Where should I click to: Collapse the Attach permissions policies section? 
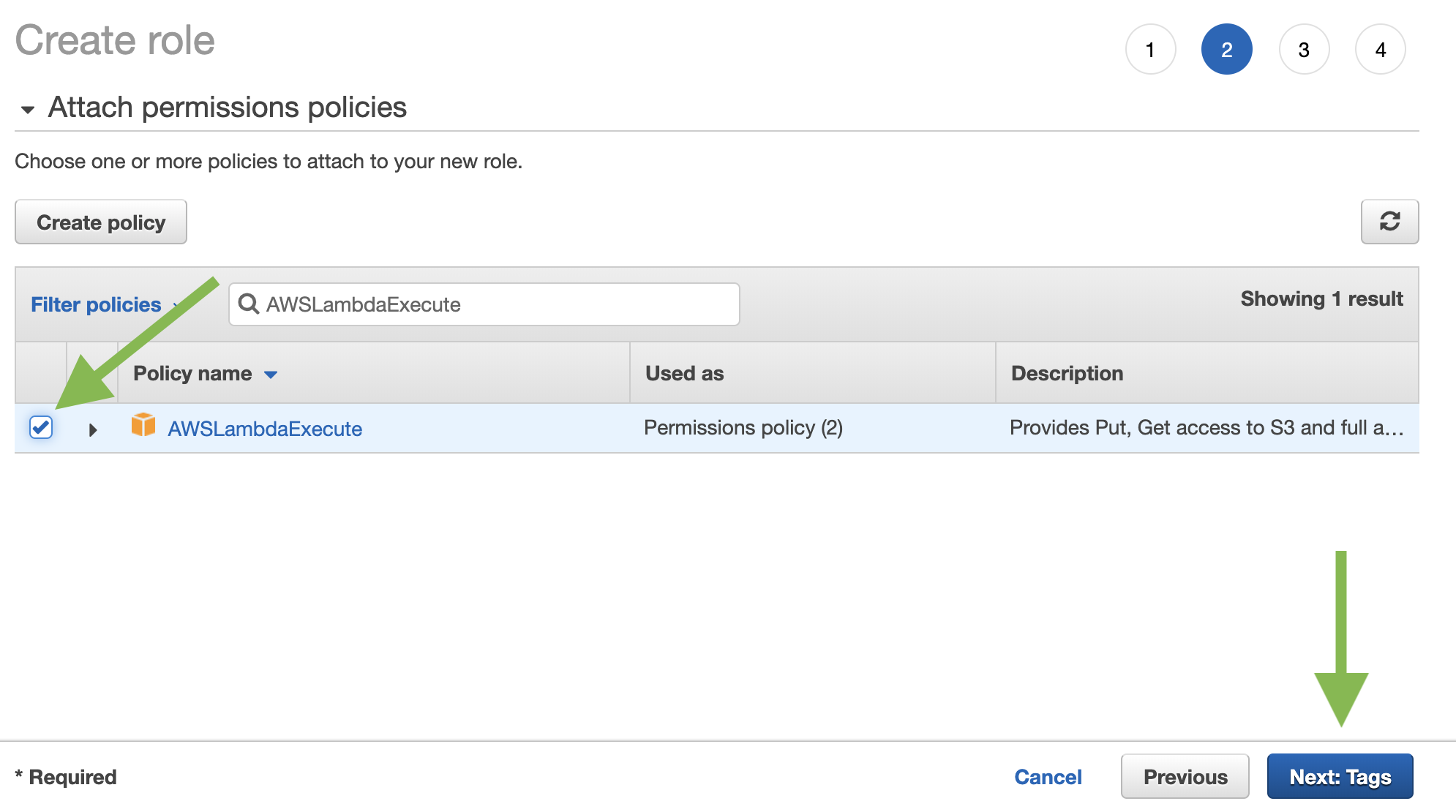28,108
